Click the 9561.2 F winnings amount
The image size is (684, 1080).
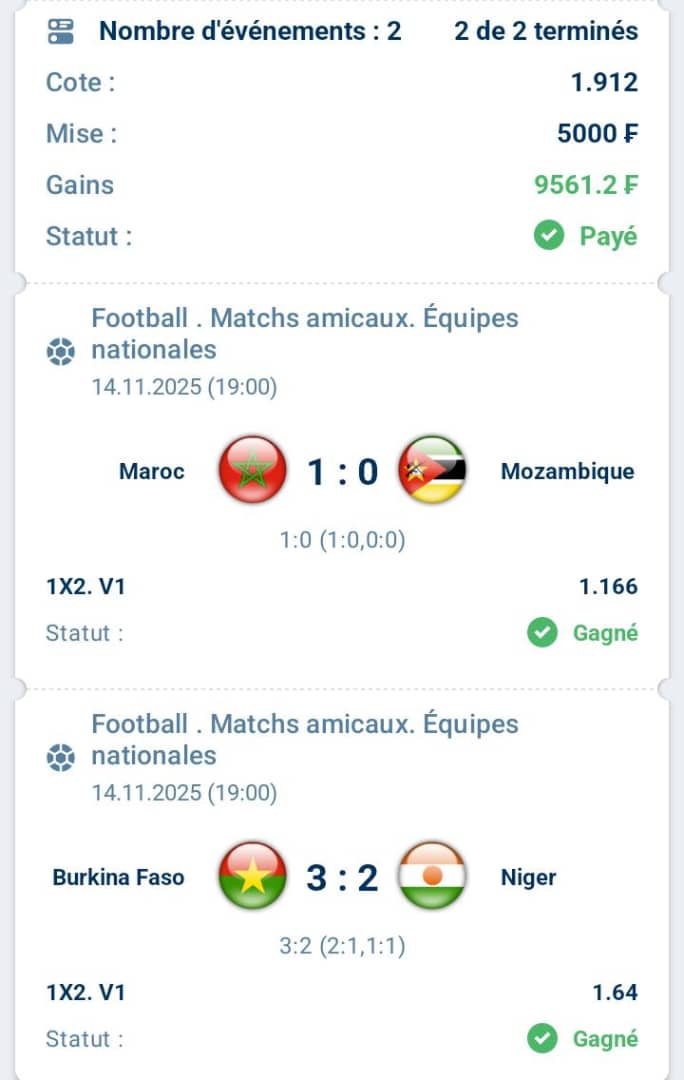586,185
